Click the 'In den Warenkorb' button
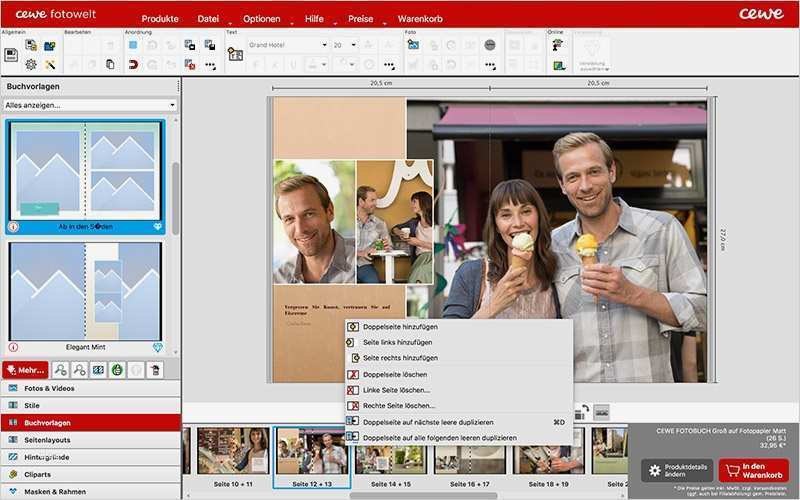 click(x=753, y=471)
